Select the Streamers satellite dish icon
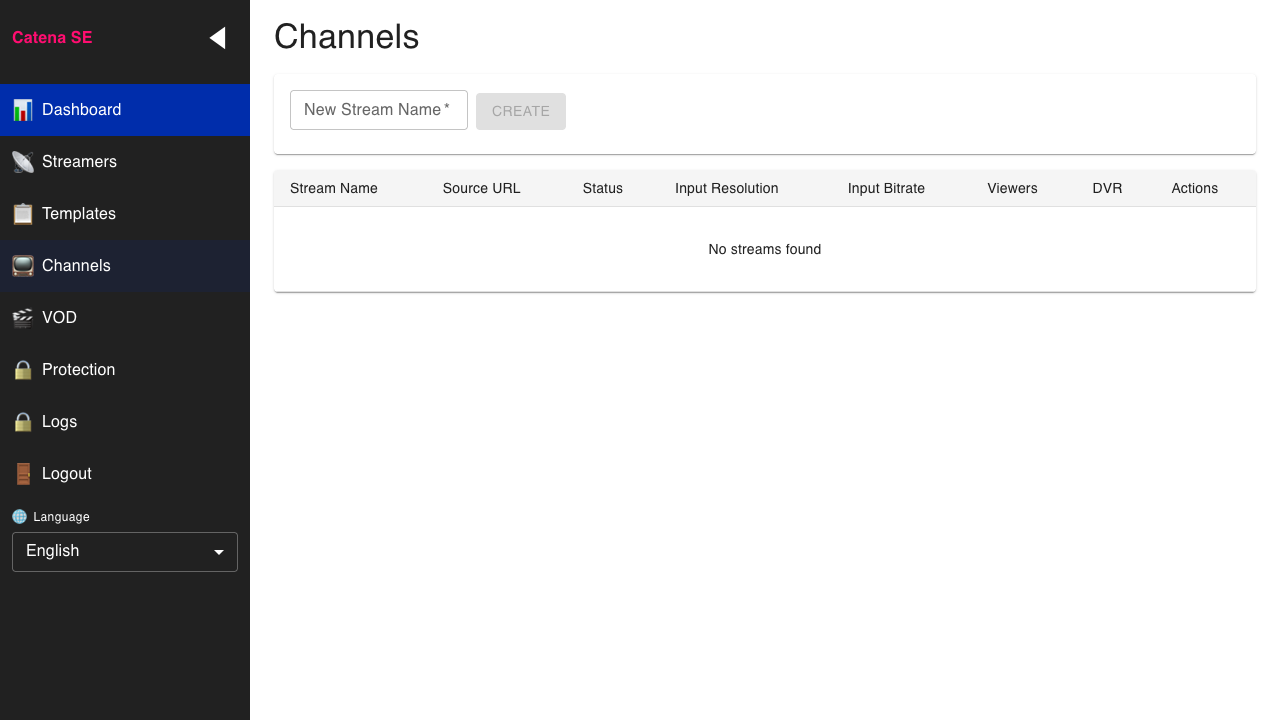This screenshot has height=720, width=1280. 22,161
